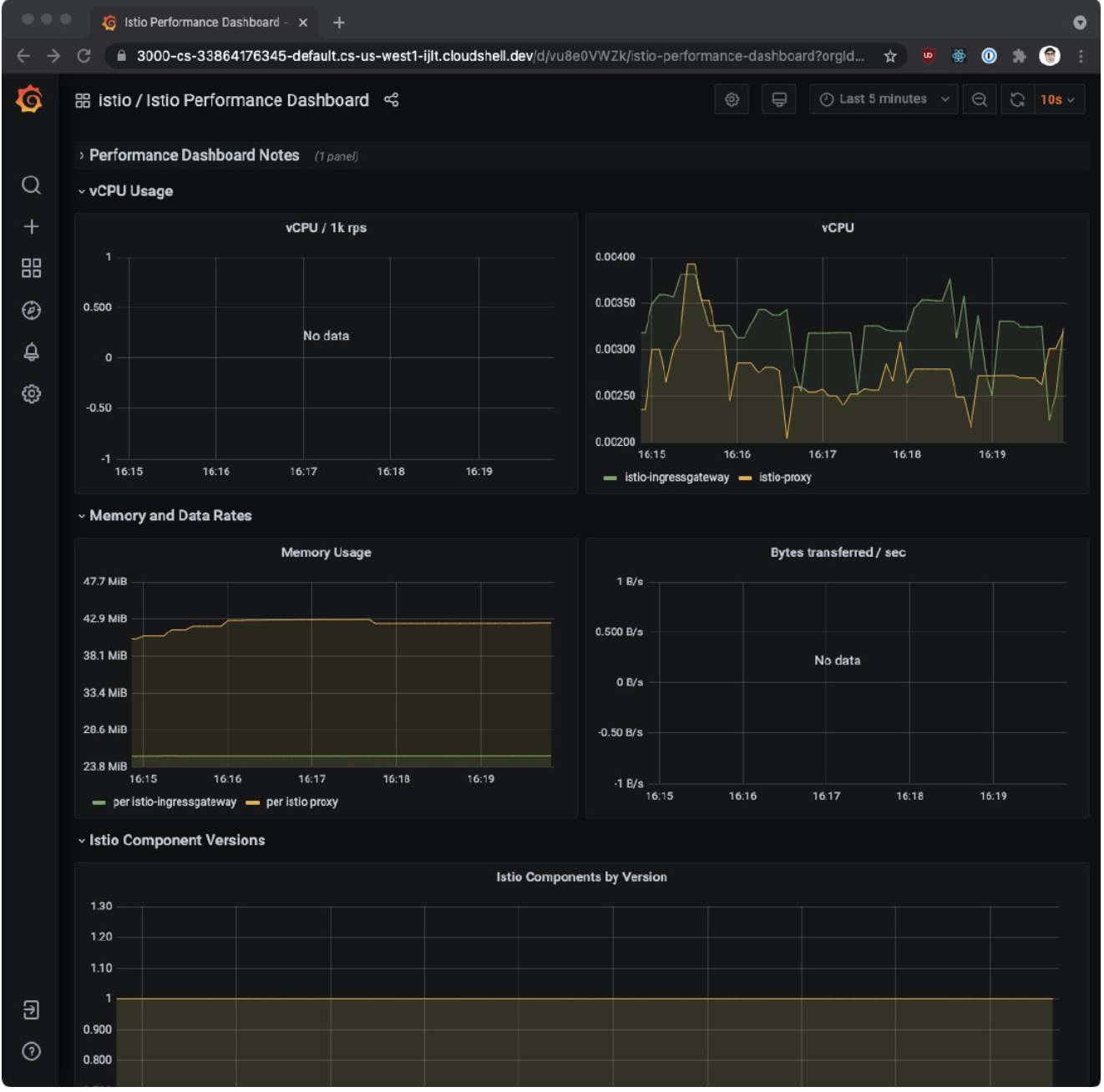Open the vCPU panel title menu
Image resolution: width=1104 pixels, height=1092 pixels.
pos(838,228)
